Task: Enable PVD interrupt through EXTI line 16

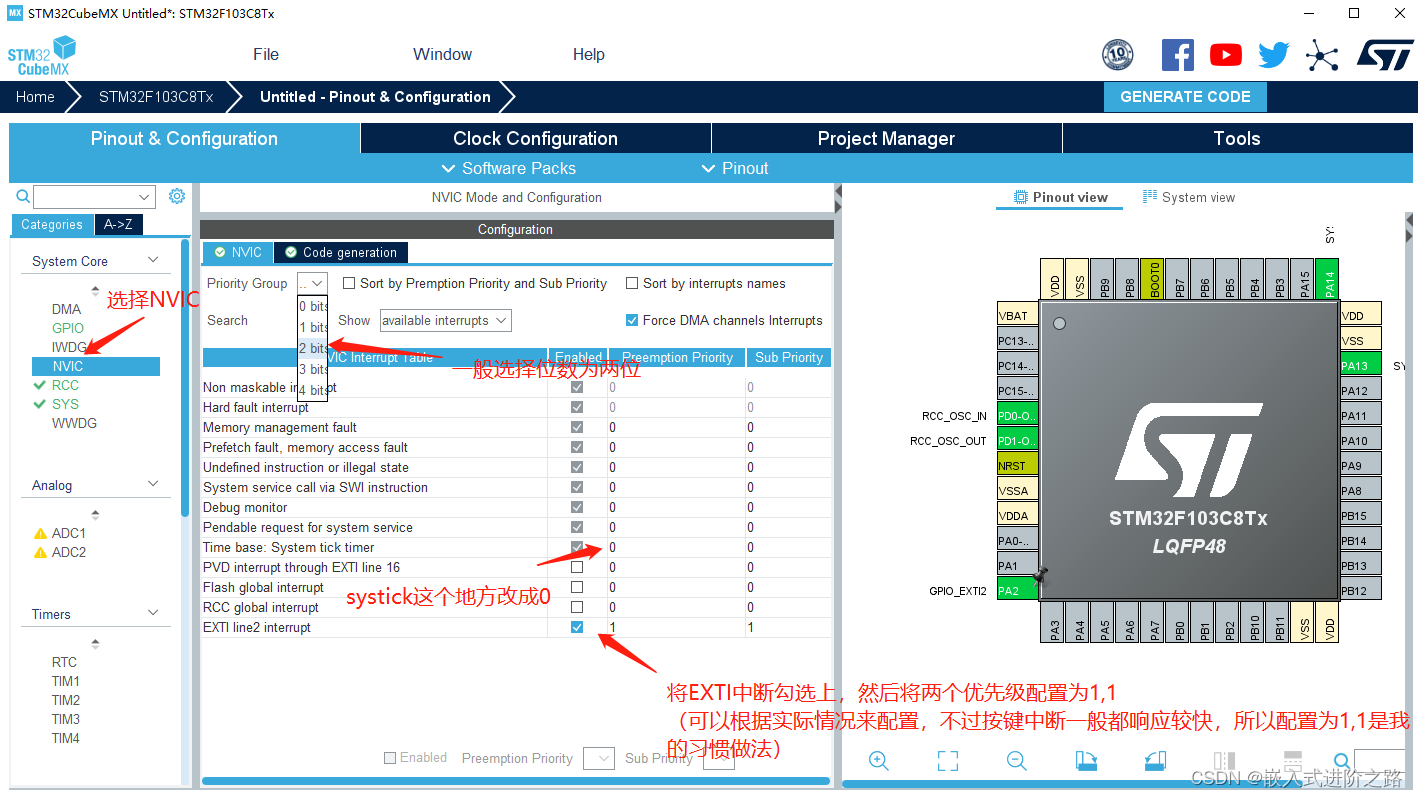Action: (577, 567)
